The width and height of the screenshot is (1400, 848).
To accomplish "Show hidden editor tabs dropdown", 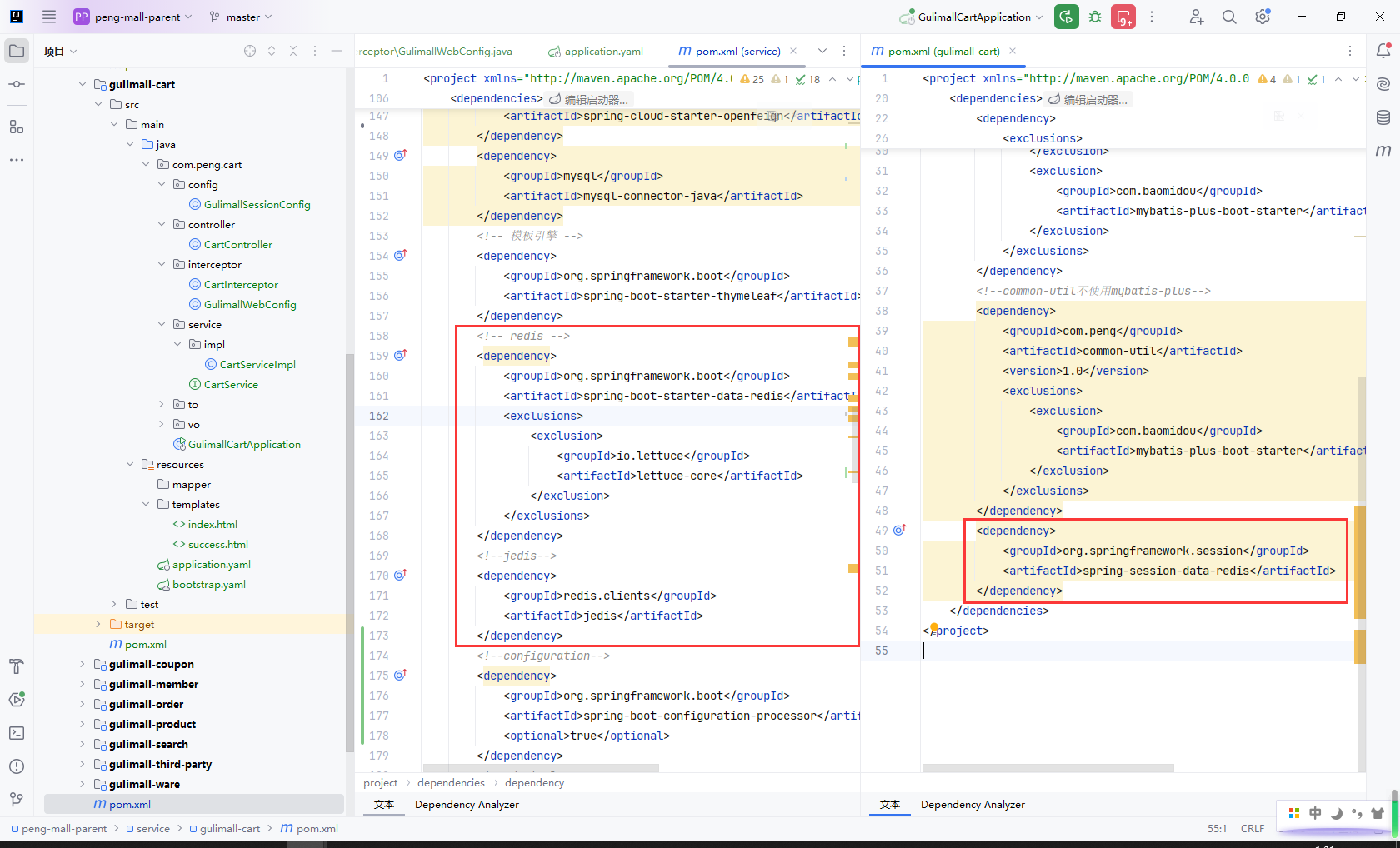I will 822,51.
